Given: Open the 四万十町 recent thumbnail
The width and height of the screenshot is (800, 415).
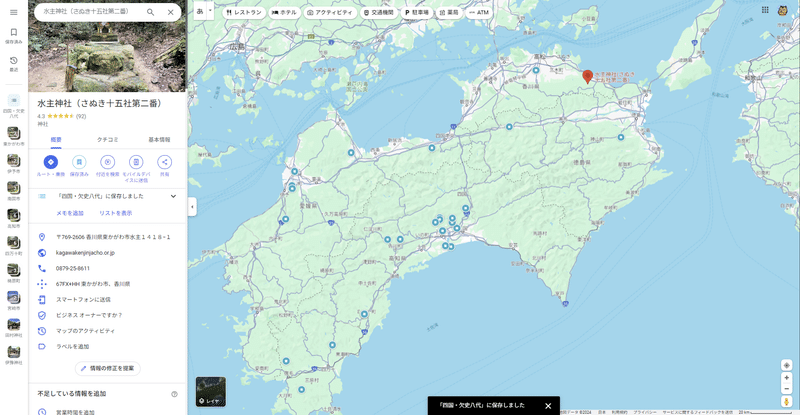Looking at the screenshot, I should pyautogui.click(x=14, y=246).
